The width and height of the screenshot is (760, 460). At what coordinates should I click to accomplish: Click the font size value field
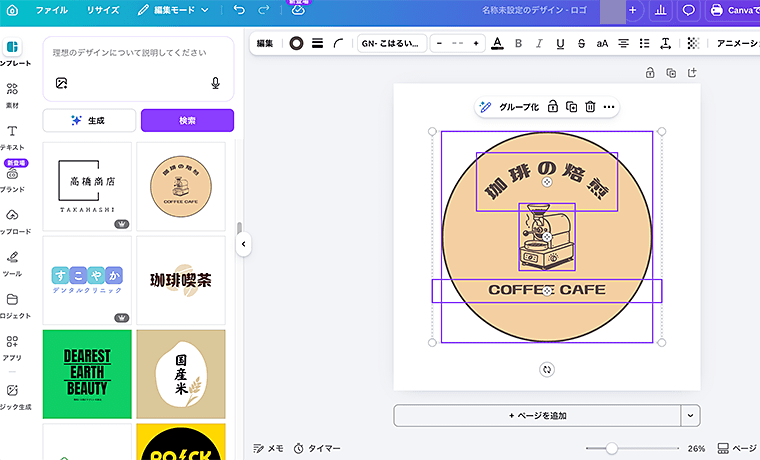pyautogui.click(x=458, y=44)
